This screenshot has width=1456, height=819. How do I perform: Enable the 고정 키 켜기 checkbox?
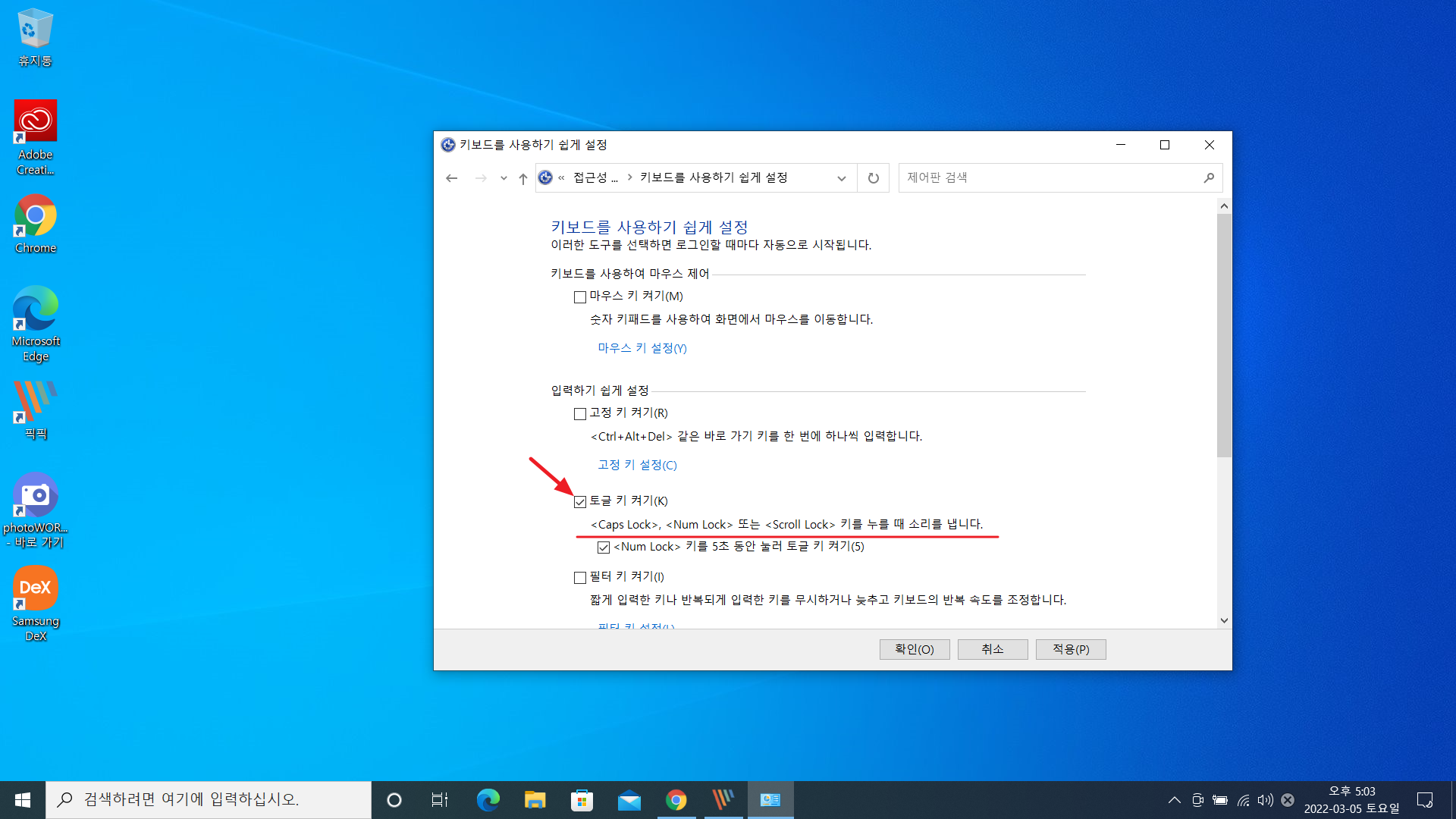click(580, 414)
